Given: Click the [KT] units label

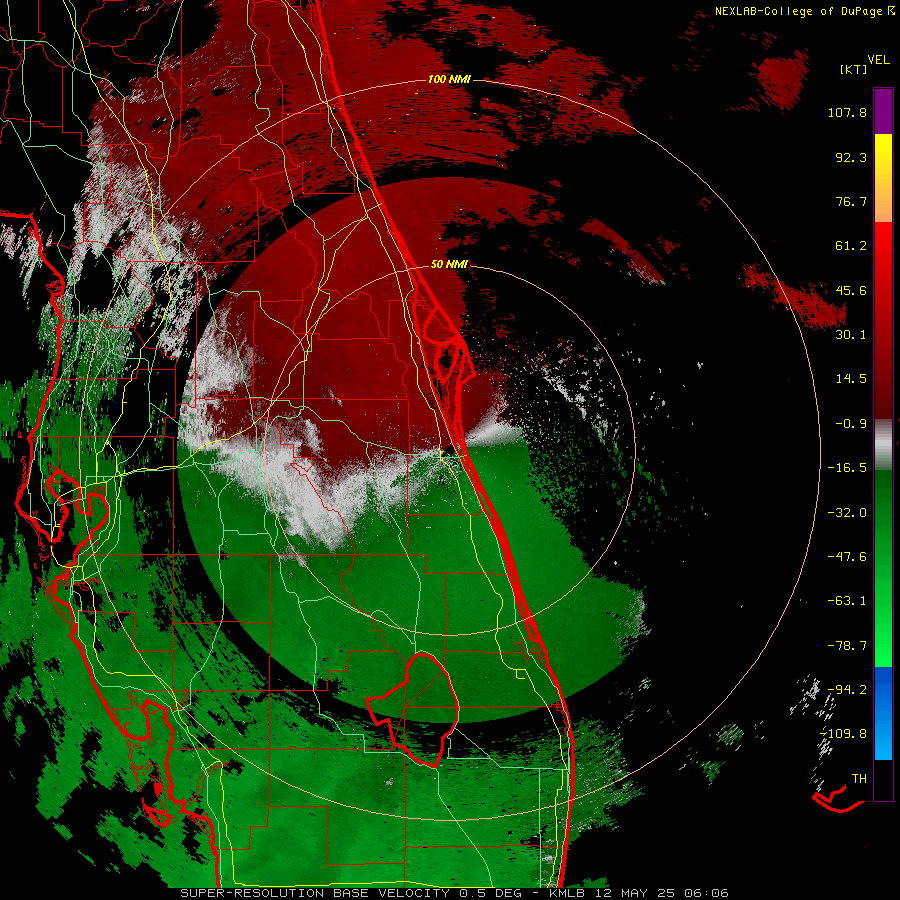Looking at the screenshot, I should (x=854, y=69).
